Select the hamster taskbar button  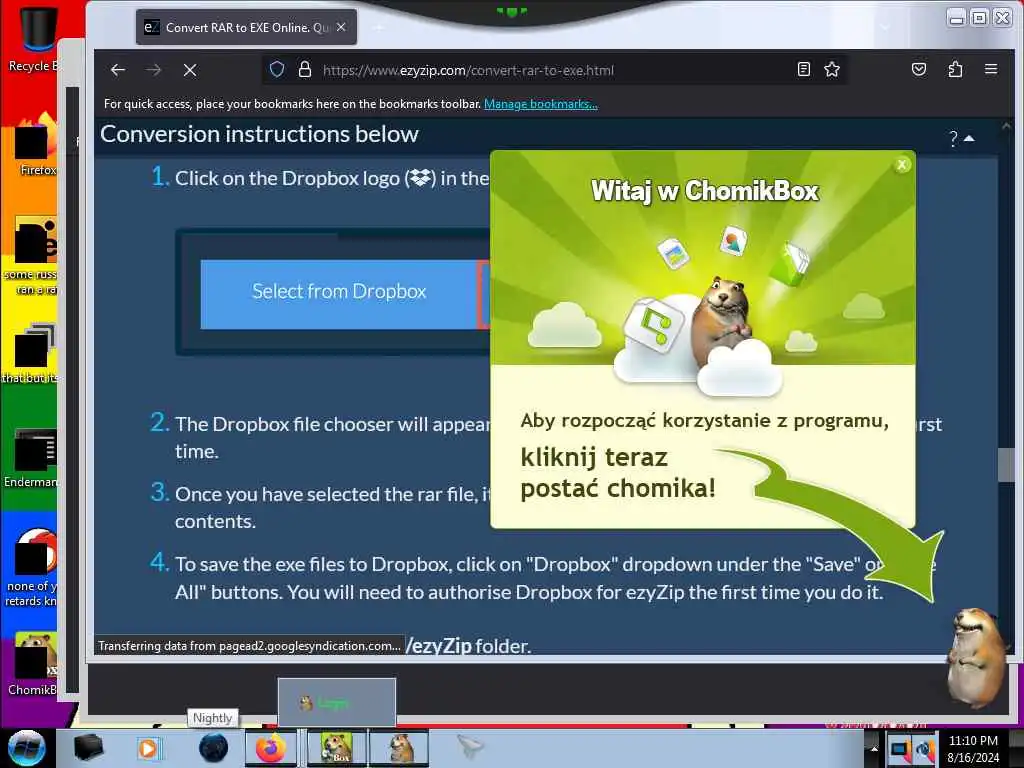(399, 748)
